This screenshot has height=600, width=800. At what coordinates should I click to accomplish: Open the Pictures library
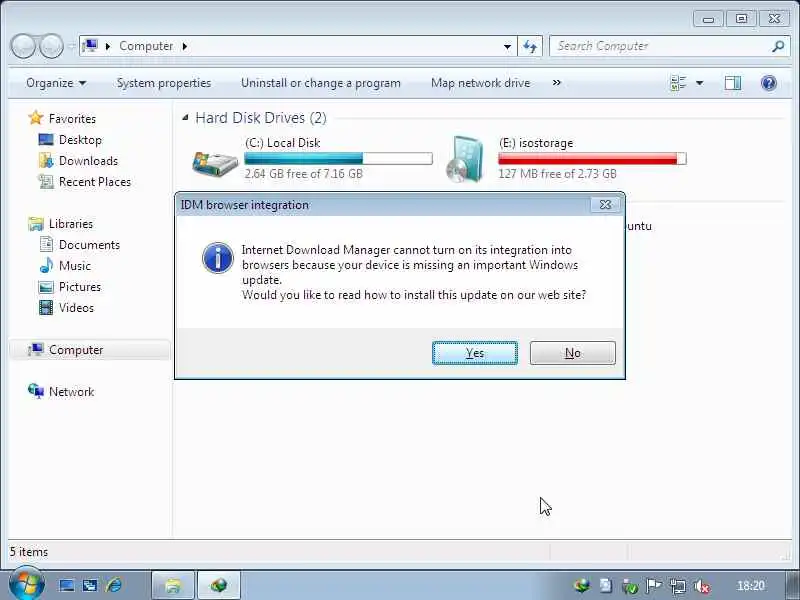pyautogui.click(x=80, y=287)
